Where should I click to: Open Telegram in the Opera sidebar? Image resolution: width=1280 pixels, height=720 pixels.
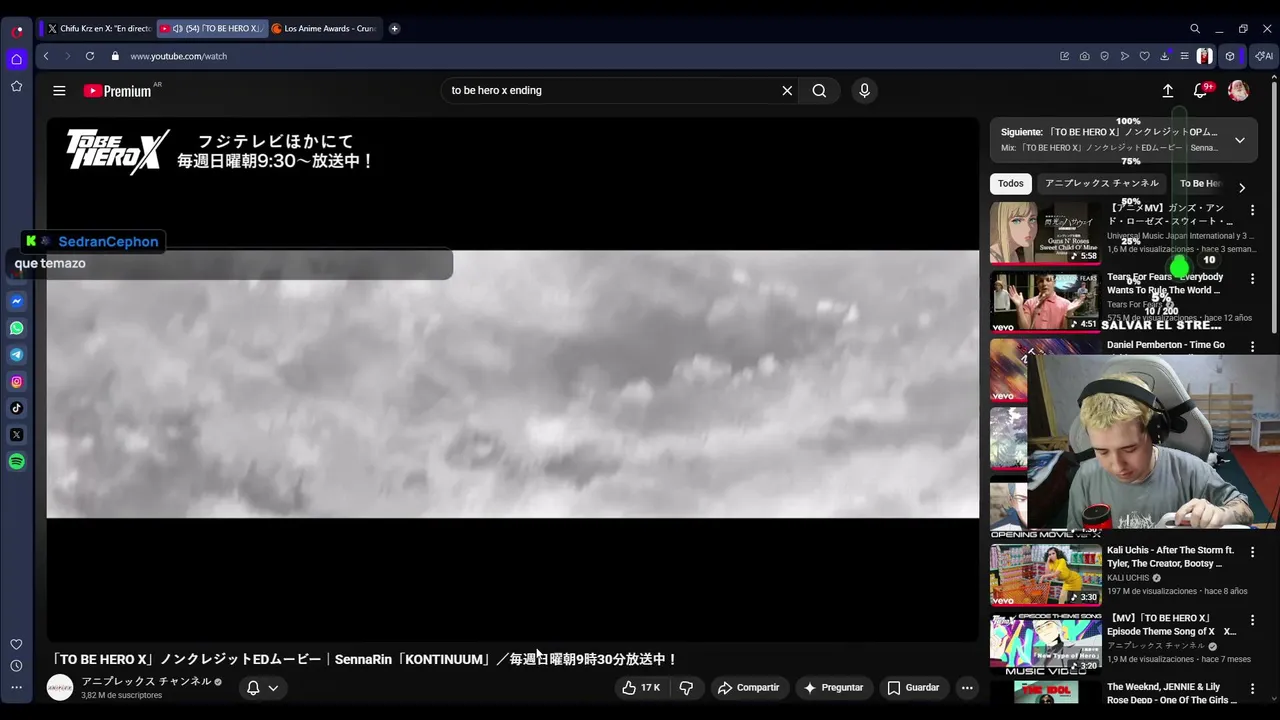(x=17, y=355)
